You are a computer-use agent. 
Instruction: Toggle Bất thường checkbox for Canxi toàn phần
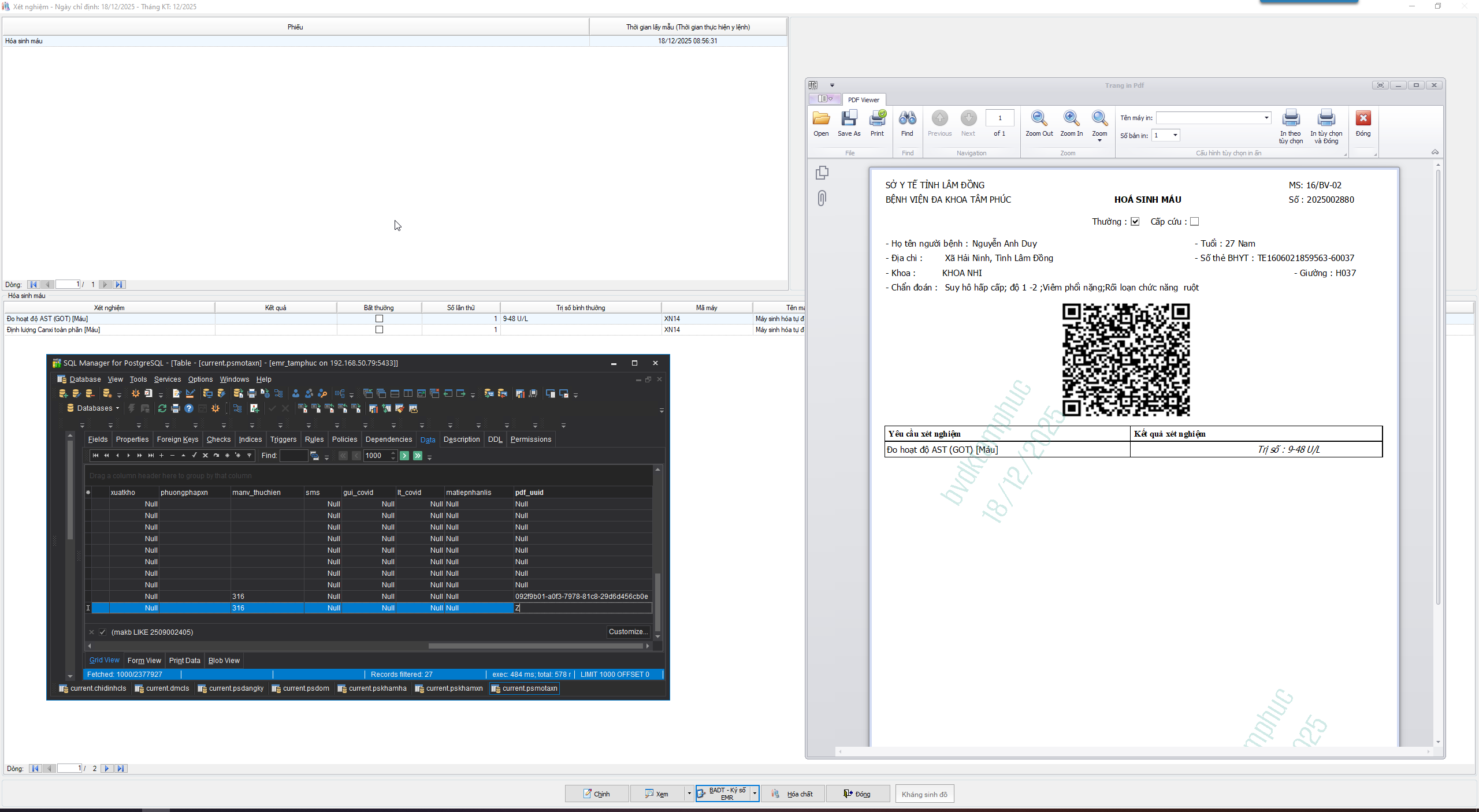click(x=379, y=330)
